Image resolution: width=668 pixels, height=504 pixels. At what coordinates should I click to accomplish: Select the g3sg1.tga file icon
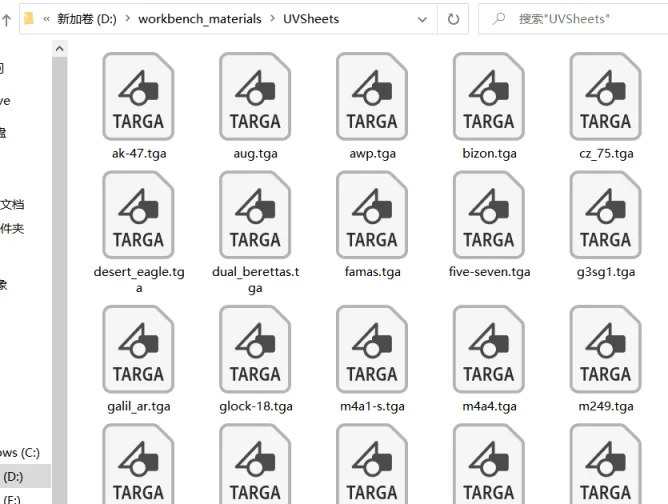coord(605,215)
